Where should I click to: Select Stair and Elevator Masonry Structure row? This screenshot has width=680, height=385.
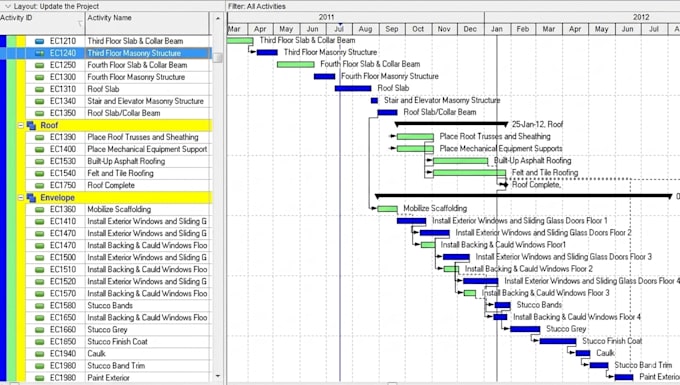(x=118, y=101)
